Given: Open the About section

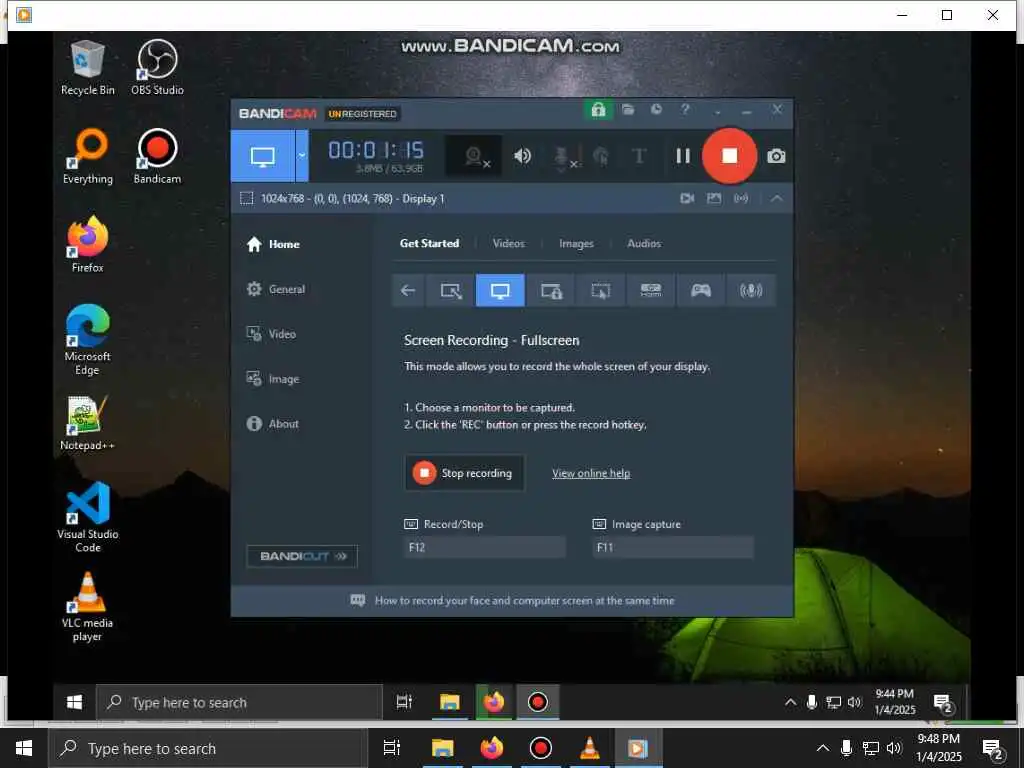Looking at the screenshot, I should tap(272, 424).
